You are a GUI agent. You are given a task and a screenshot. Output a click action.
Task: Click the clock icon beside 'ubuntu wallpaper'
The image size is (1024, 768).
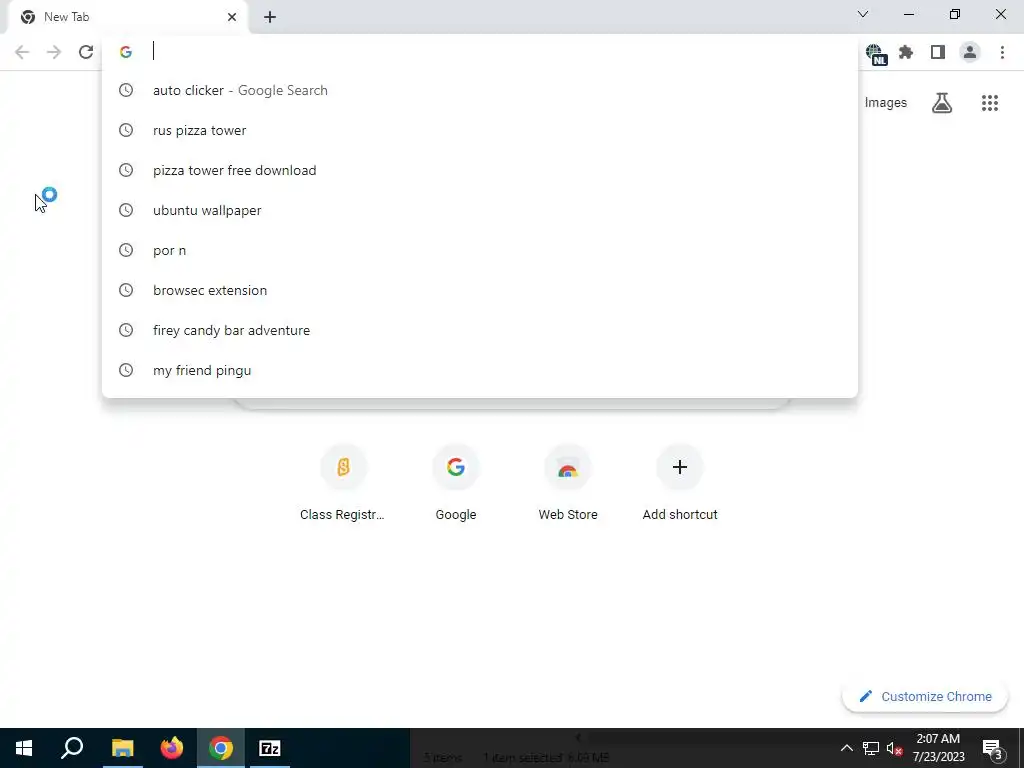125,210
